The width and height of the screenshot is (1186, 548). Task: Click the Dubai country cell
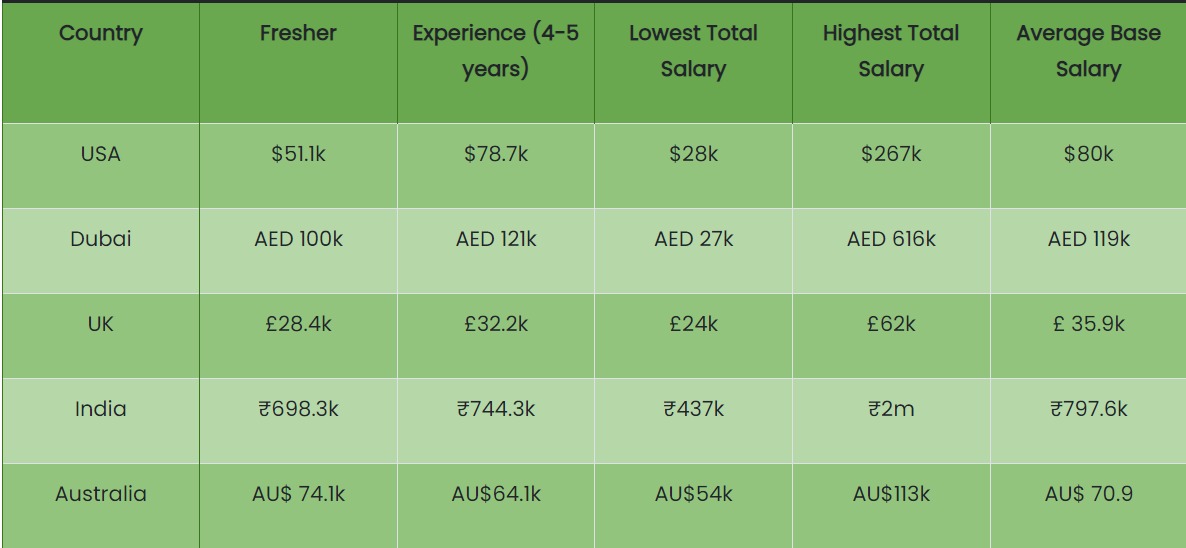tap(100, 239)
